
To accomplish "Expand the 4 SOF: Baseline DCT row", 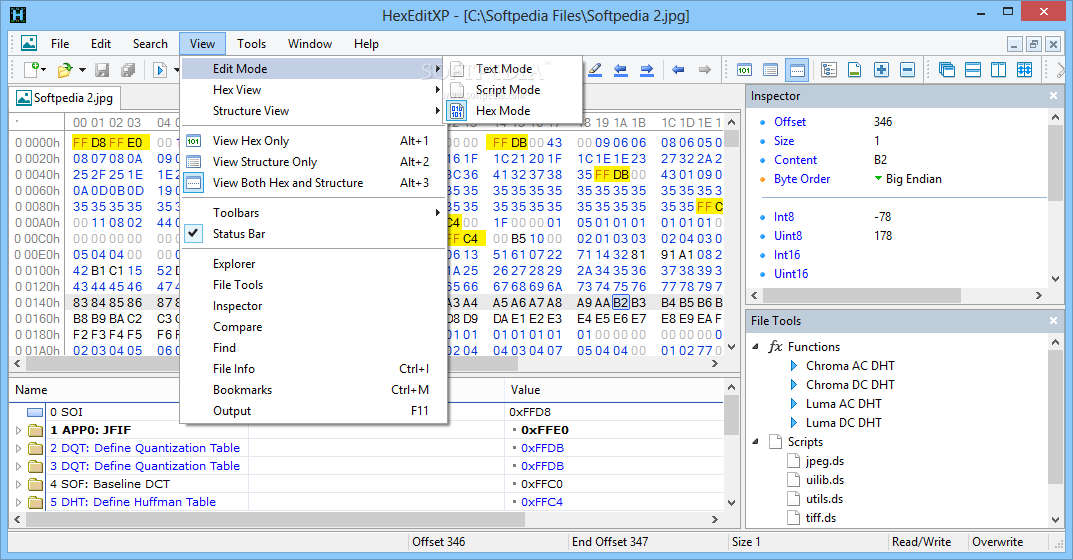I will click(18, 484).
